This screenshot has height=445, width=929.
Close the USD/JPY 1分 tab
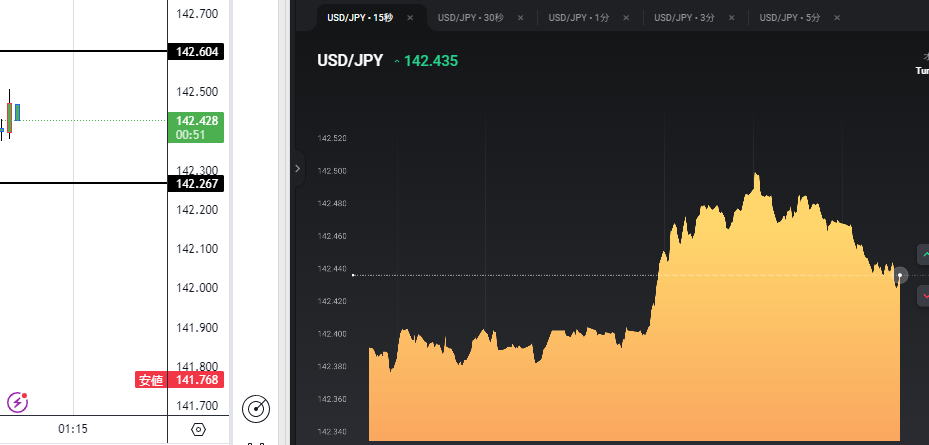point(626,18)
